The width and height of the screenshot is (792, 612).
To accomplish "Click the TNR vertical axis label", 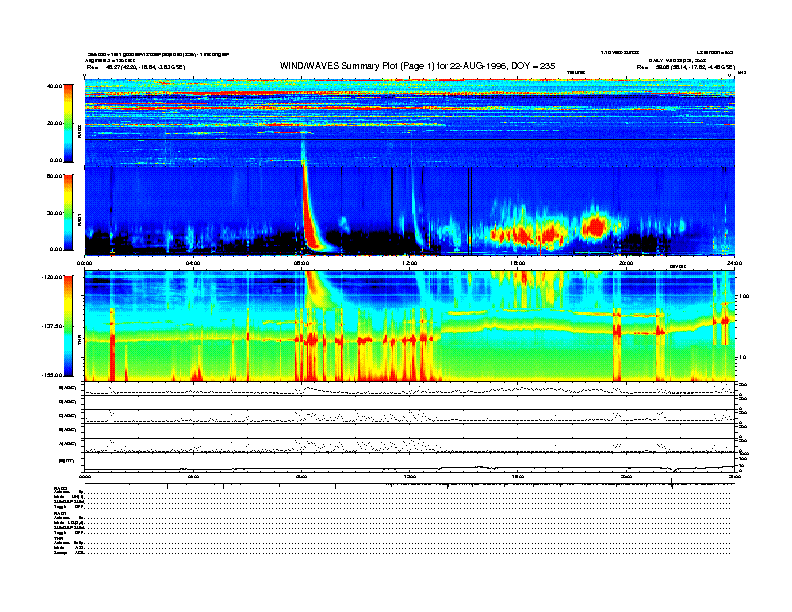I will 79,342.
